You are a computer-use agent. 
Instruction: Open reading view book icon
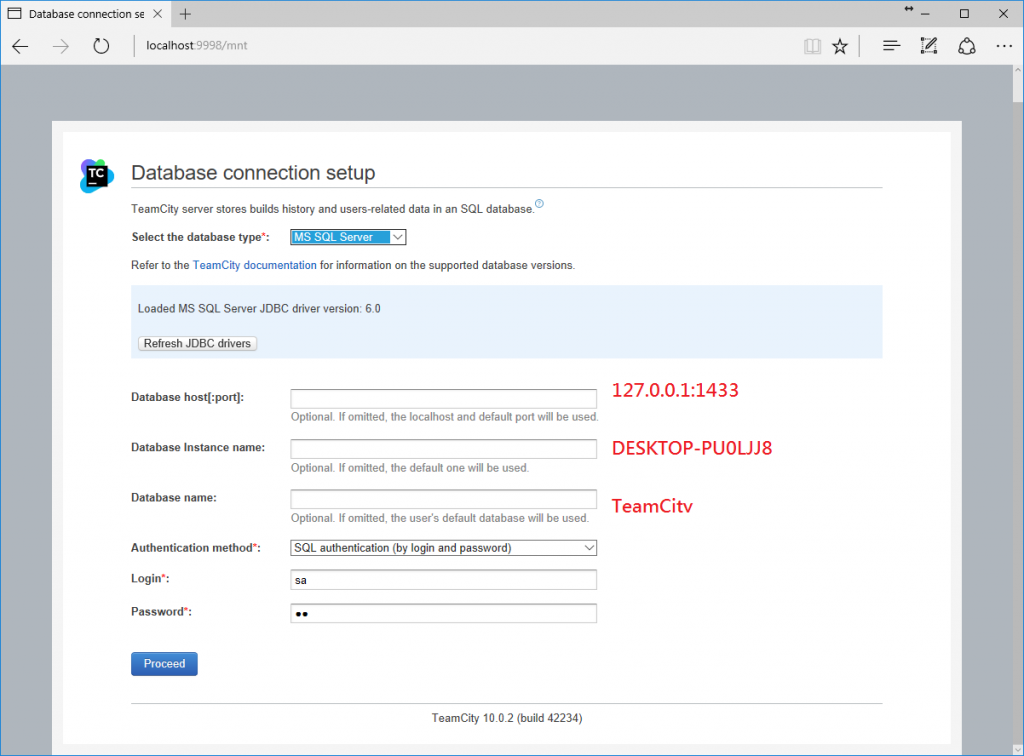tap(812, 46)
